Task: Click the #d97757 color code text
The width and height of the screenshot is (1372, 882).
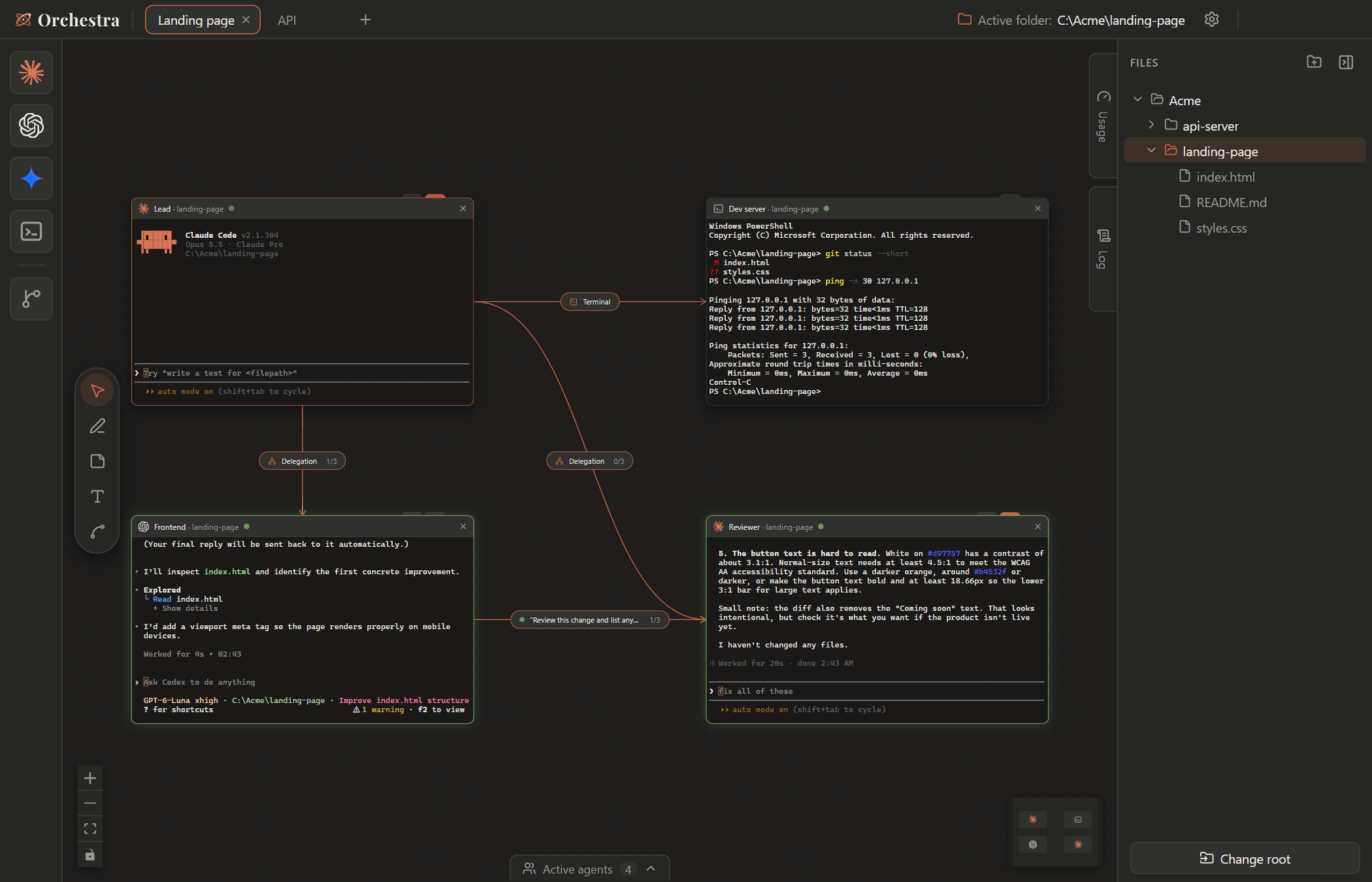Action: coord(943,553)
